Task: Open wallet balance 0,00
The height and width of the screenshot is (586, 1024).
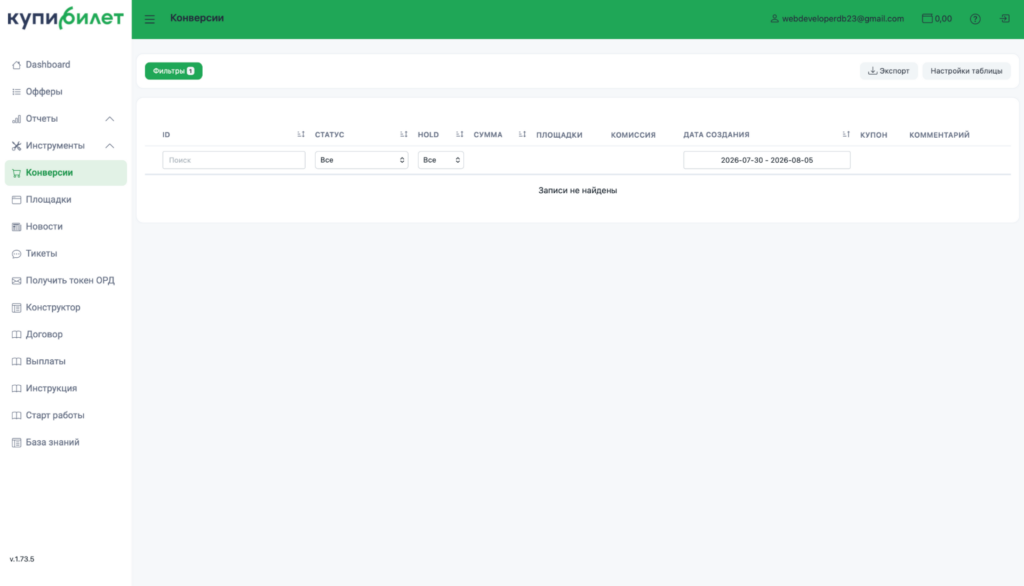Action: 936,19
